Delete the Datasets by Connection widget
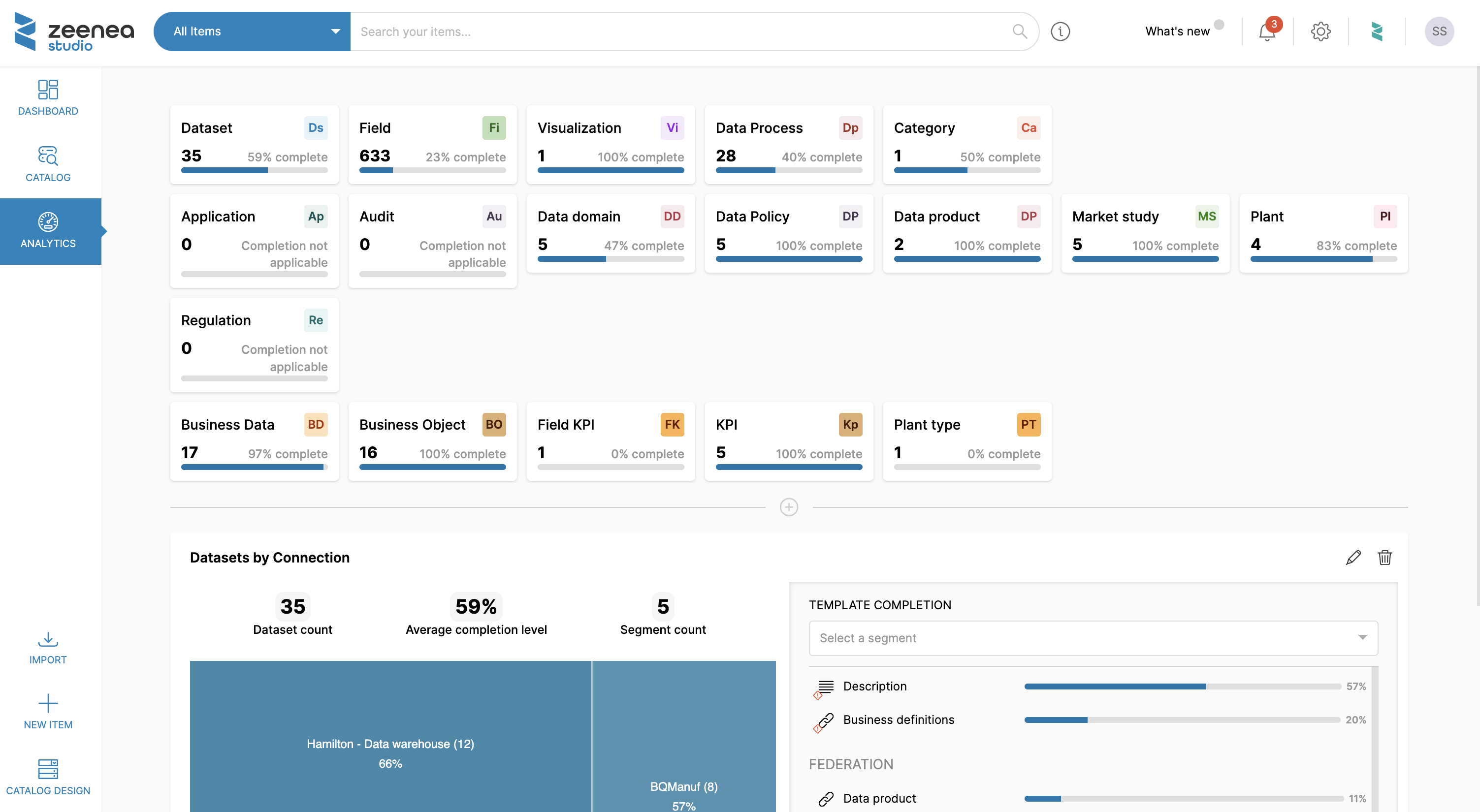Screen dimensions: 1480x812 1384,557
